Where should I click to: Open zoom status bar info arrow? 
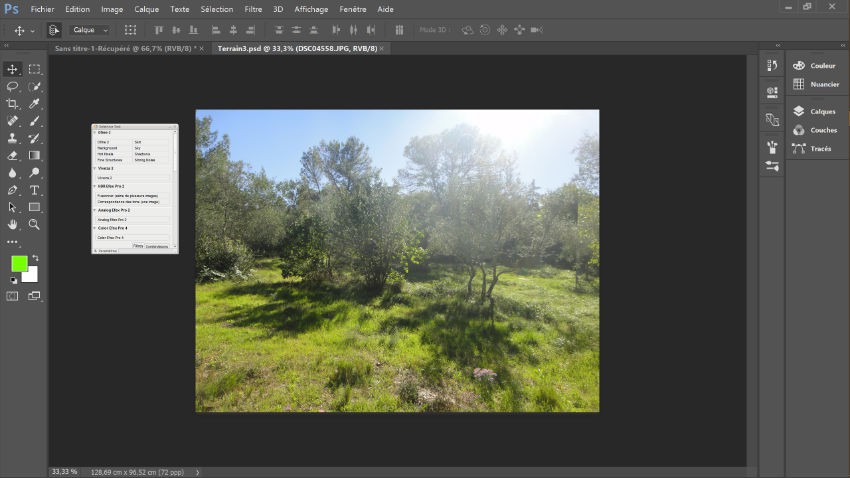[x=197, y=472]
